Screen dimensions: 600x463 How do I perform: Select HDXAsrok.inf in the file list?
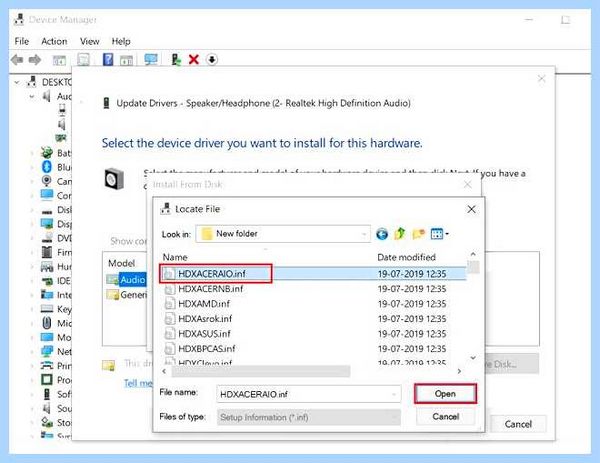(x=313, y=318)
